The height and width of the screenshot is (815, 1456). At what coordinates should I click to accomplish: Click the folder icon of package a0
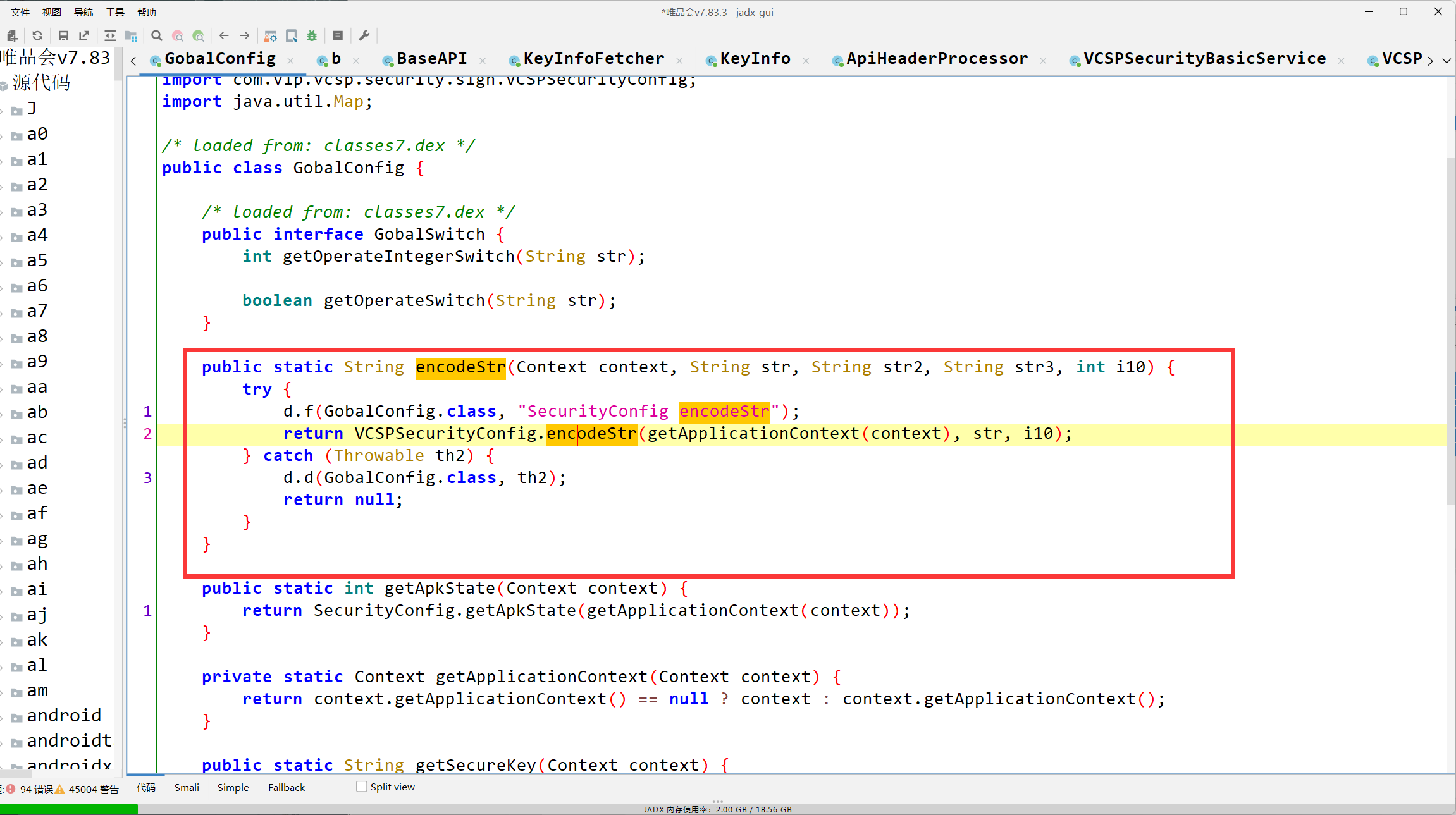coord(17,135)
